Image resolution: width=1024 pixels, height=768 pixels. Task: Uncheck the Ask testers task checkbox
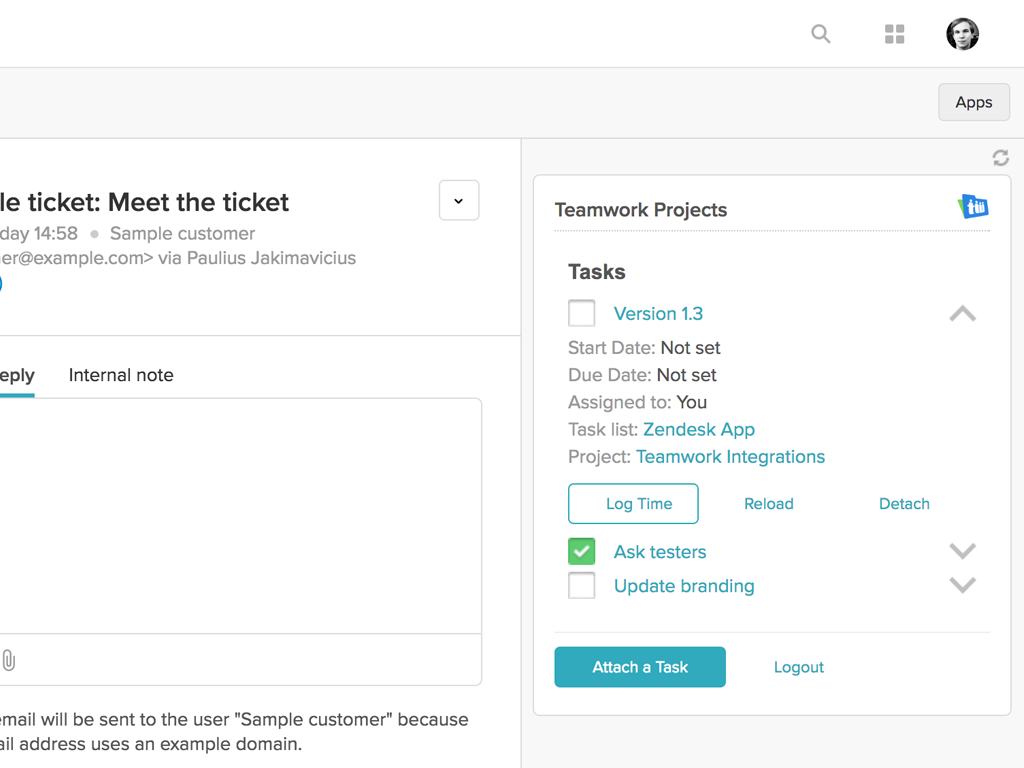coord(581,551)
